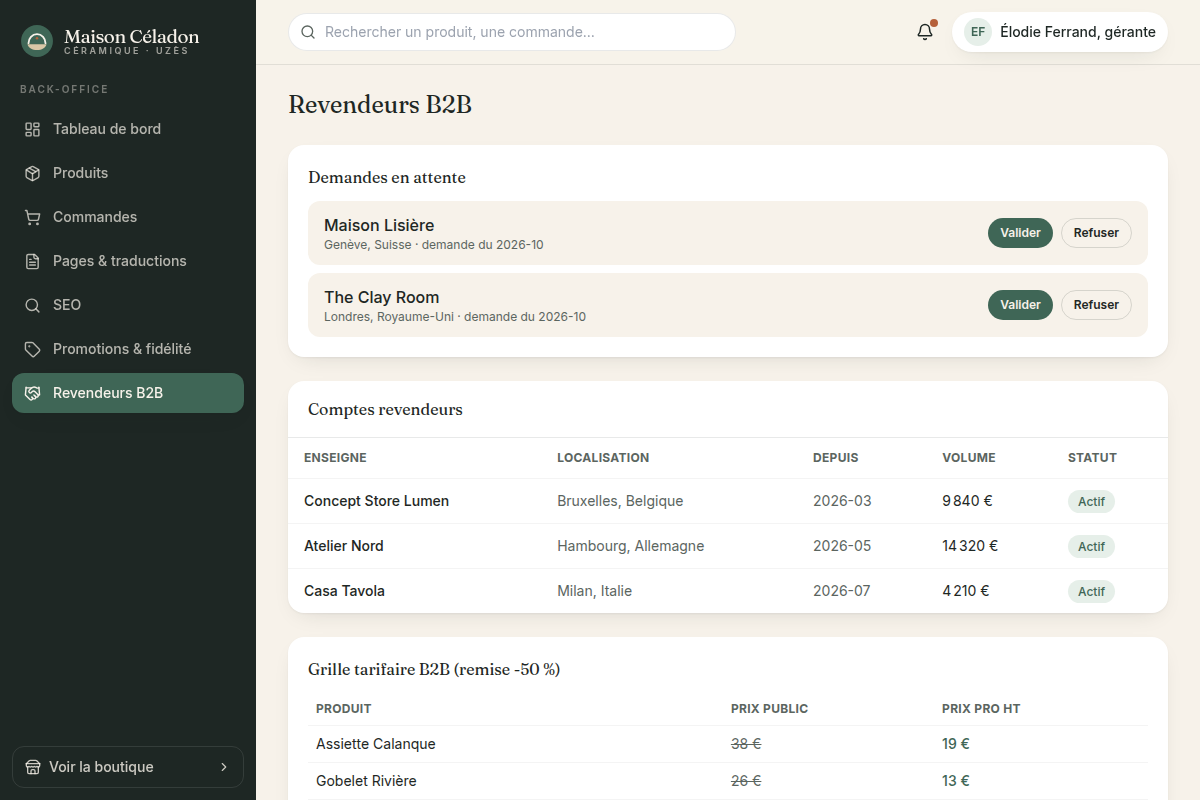Viewport: 1200px width, 800px height.
Task: Click the LOCALISATION column header
Action: pos(603,458)
